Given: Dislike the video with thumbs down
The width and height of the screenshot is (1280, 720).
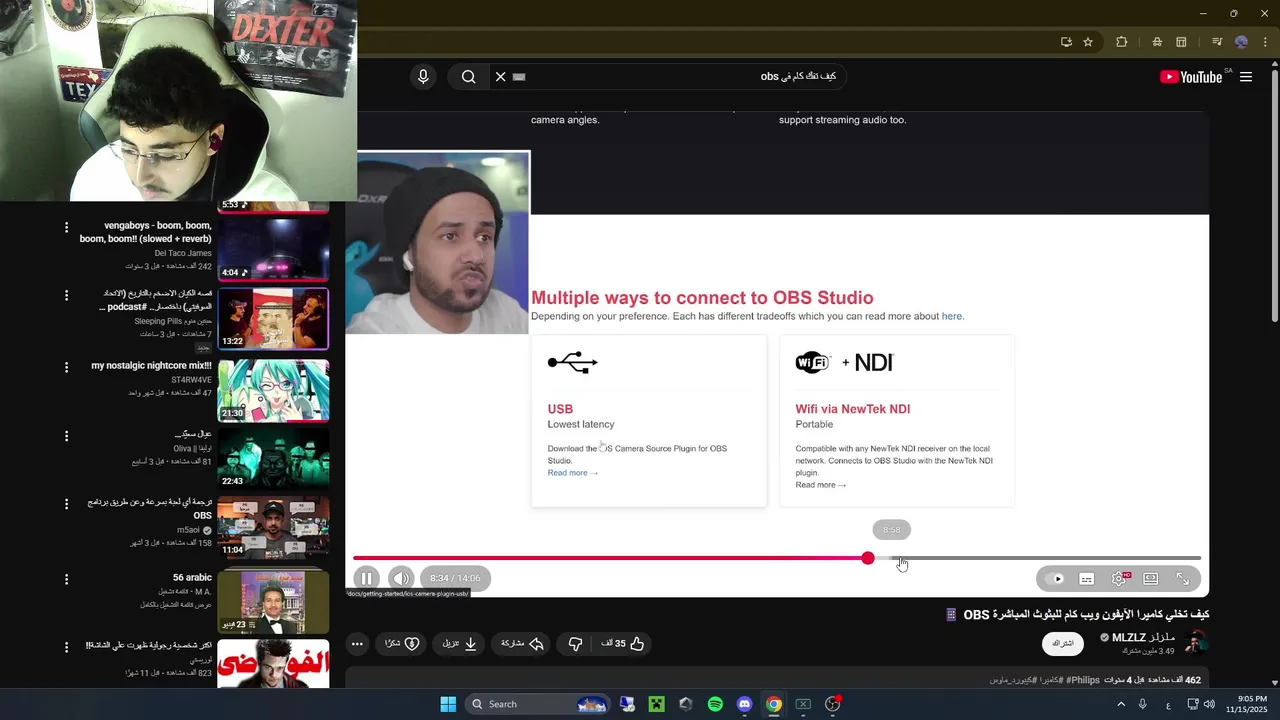Looking at the screenshot, I should click(x=575, y=644).
